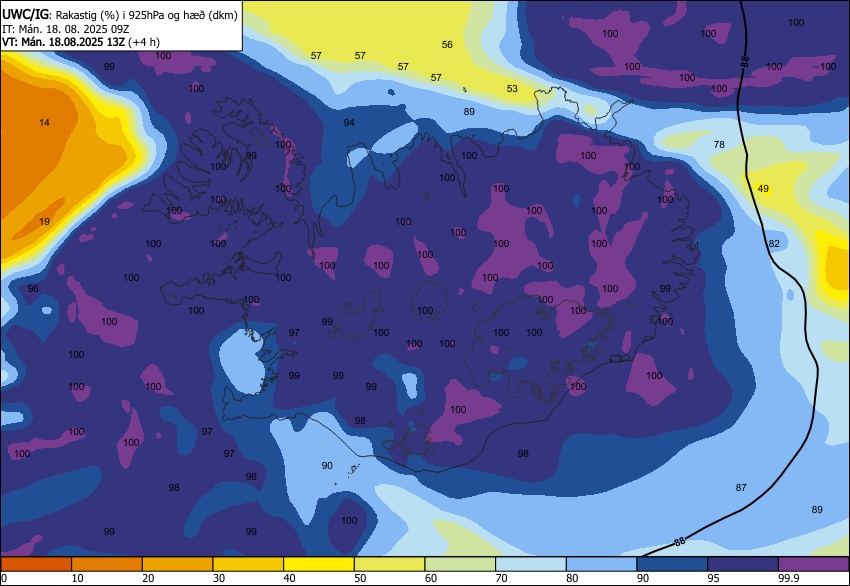Click the map title 'Rakastig (%) i 925hPa og hæð (dkm)'
The height and width of the screenshot is (586, 850).
pyautogui.click(x=146, y=15)
